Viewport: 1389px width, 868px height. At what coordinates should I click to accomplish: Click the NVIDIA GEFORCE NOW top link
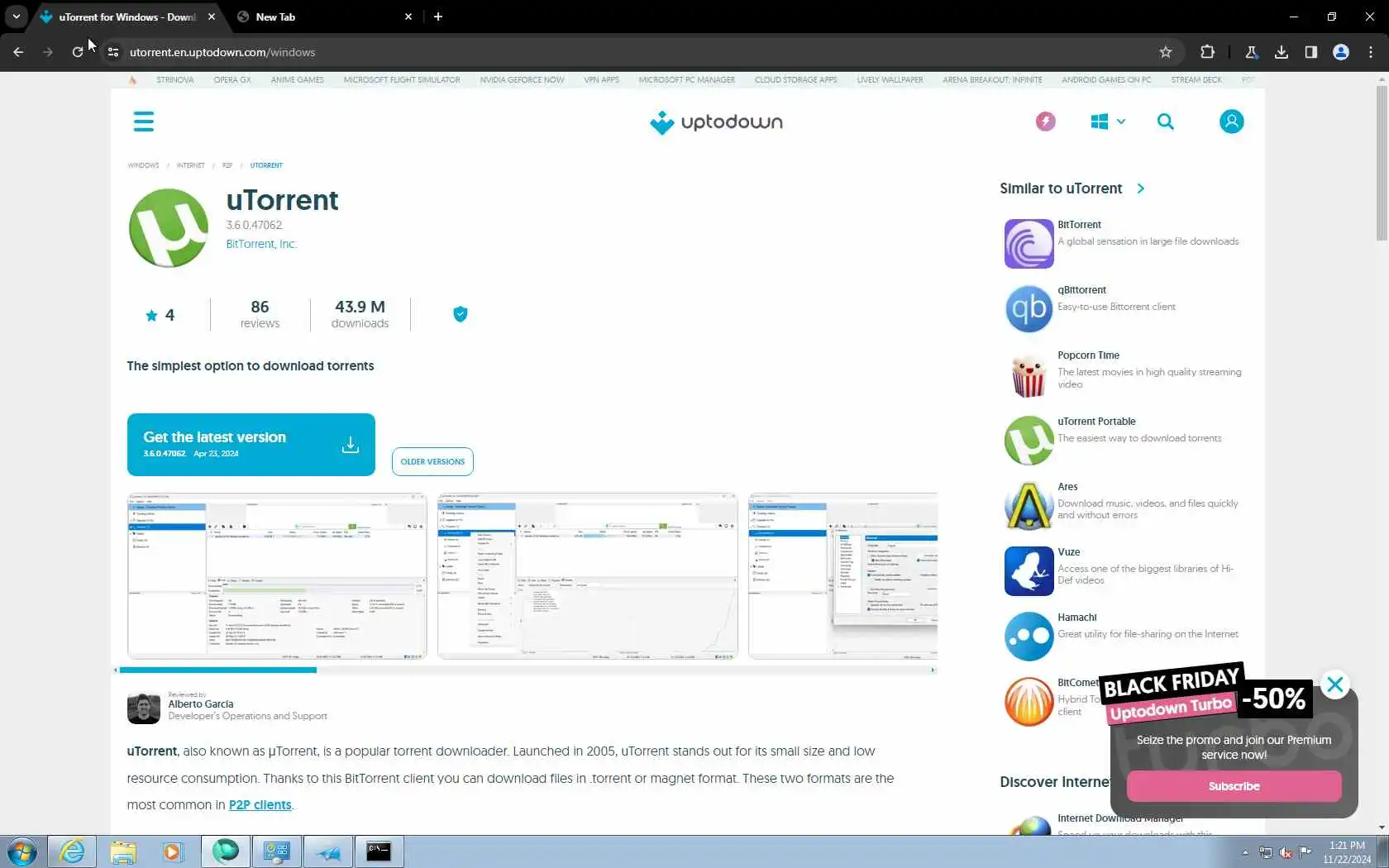[522, 80]
